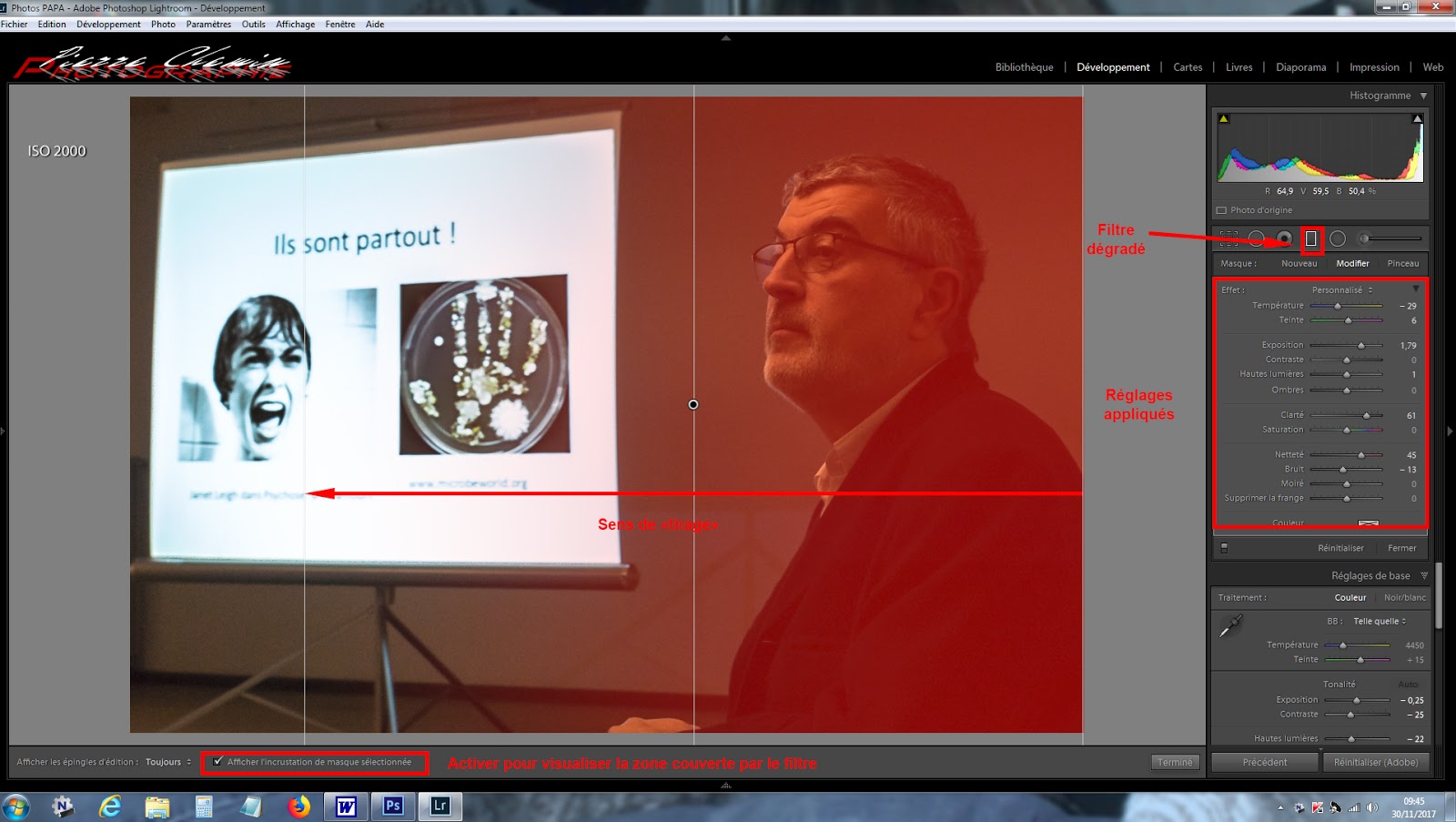Viewport: 1456px width, 822px height.
Task: Show the bottom filmstrip panel
Action: [725, 785]
